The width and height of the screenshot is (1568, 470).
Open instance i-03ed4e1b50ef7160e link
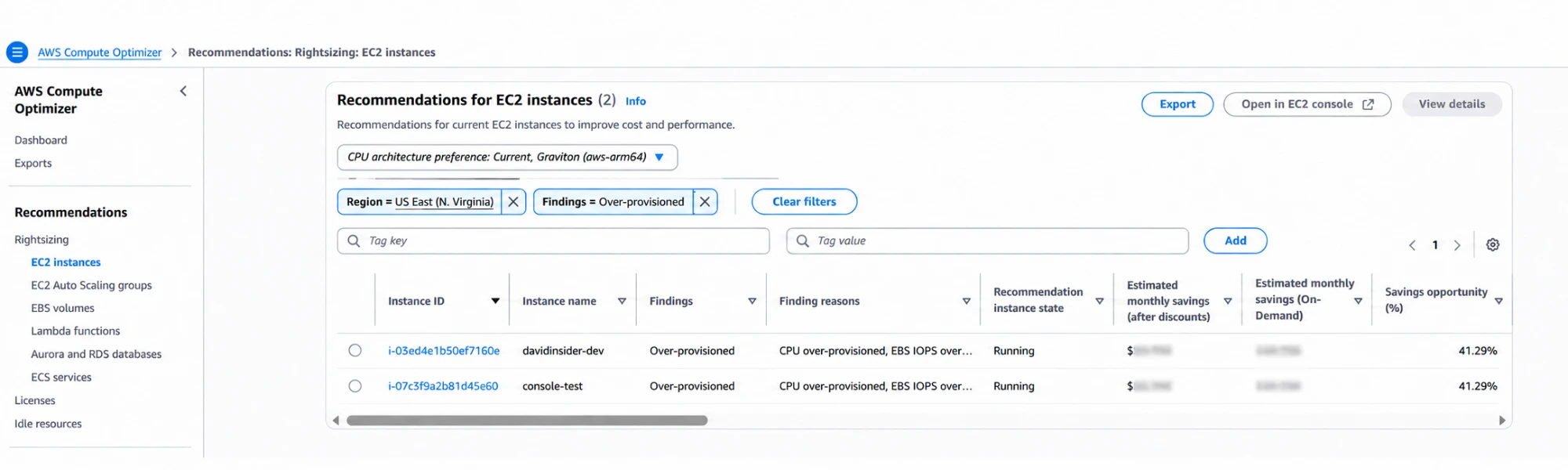pyautogui.click(x=444, y=350)
